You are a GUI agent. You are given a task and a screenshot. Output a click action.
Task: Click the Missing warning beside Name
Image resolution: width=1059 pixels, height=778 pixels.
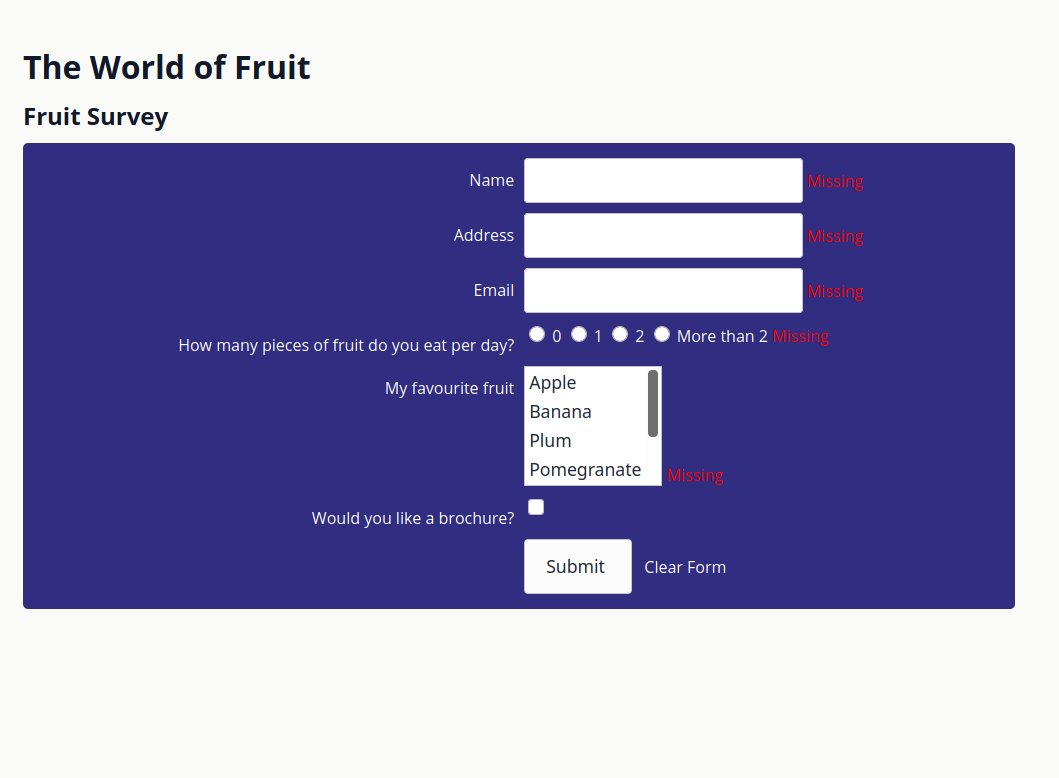click(x=835, y=181)
